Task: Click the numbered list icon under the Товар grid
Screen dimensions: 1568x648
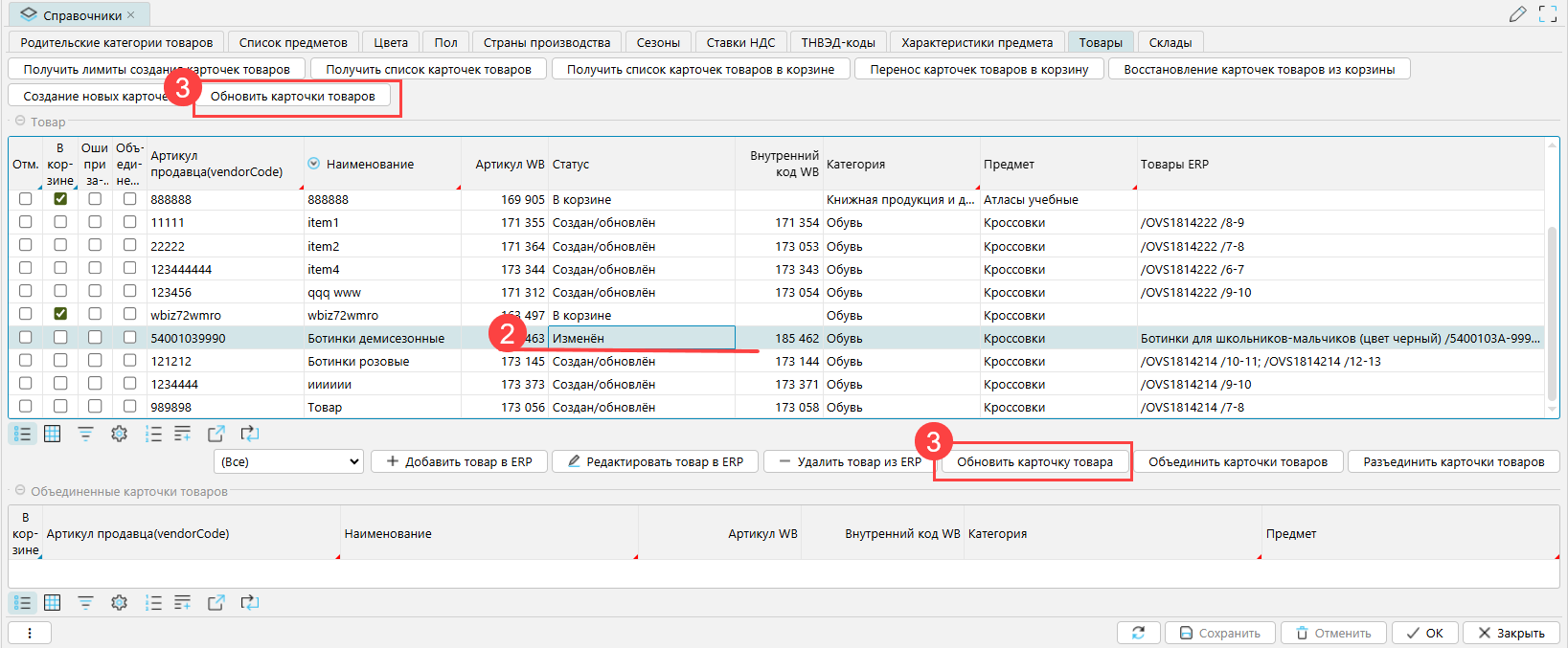Action: coord(153,434)
